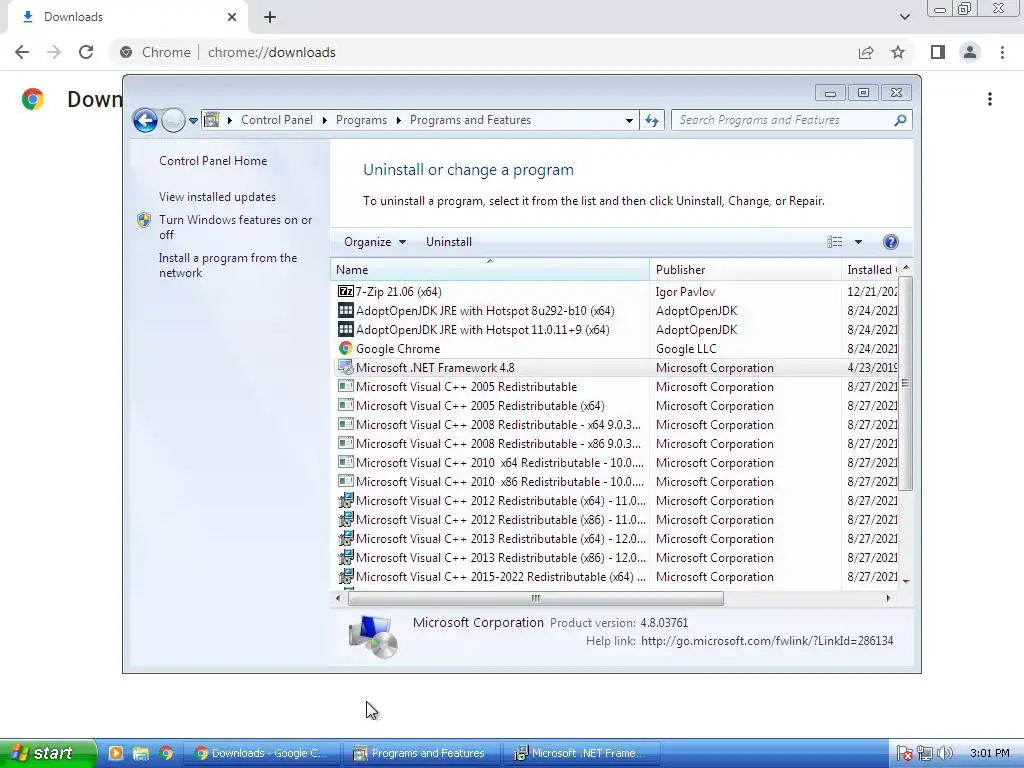Viewport: 1024px width, 768px height.
Task: Open Chrome tab search dropdown chevron
Action: 904,17
